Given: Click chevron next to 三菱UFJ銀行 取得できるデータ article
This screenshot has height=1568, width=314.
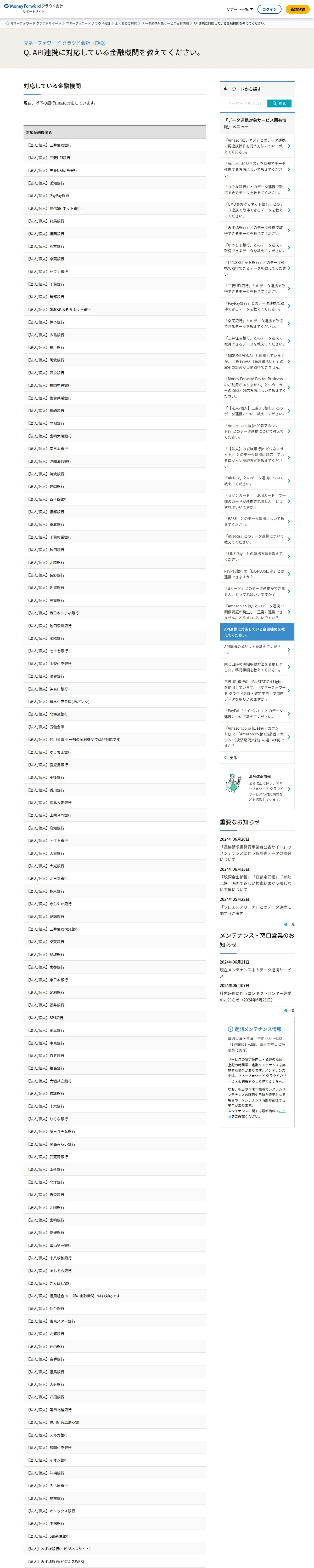Looking at the screenshot, I should [289, 289].
